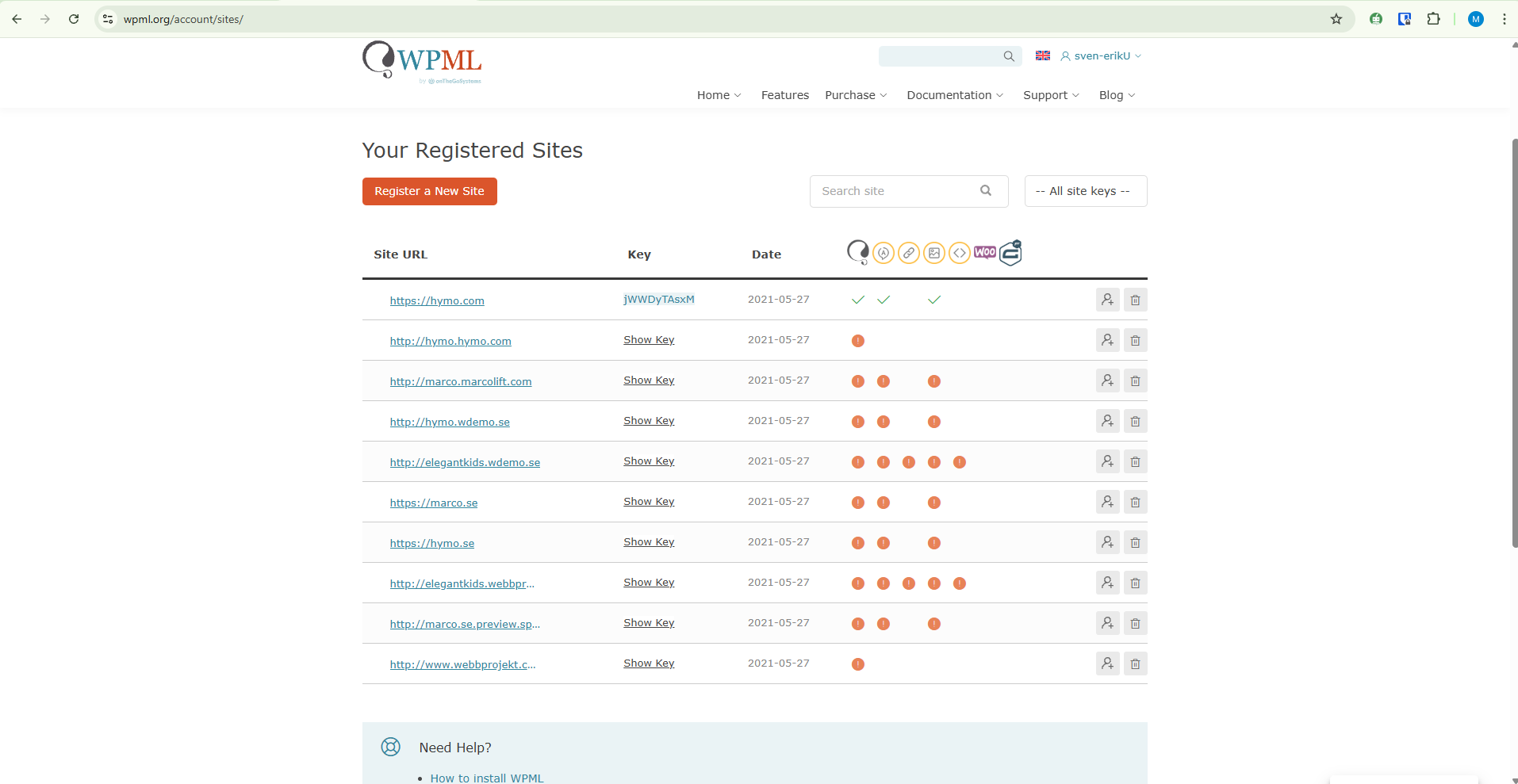
Task: Expand the Support menu
Action: point(1052,95)
